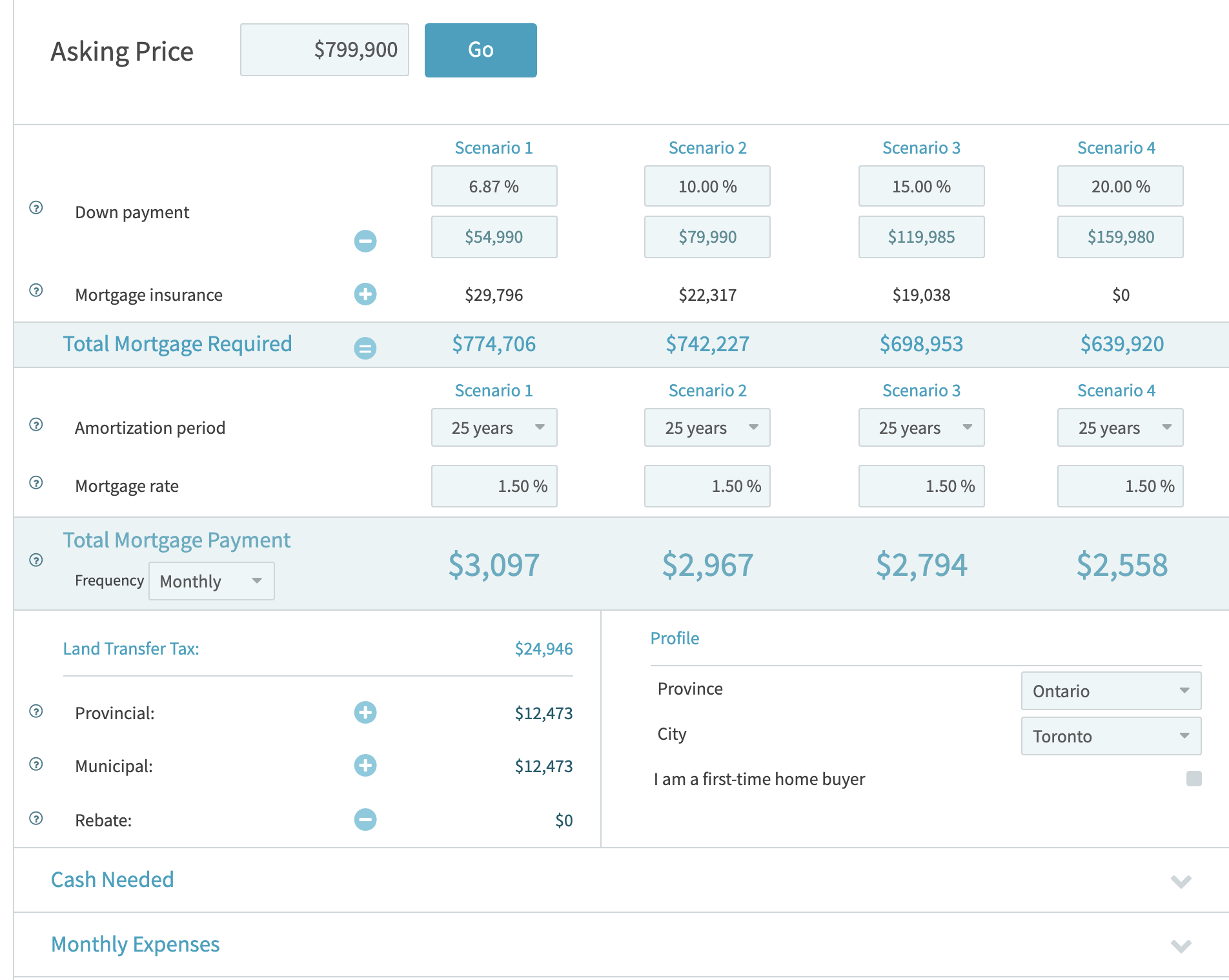Click the Total Mortgage Required minus icon
This screenshot has height=980, width=1229.
(x=365, y=348)
